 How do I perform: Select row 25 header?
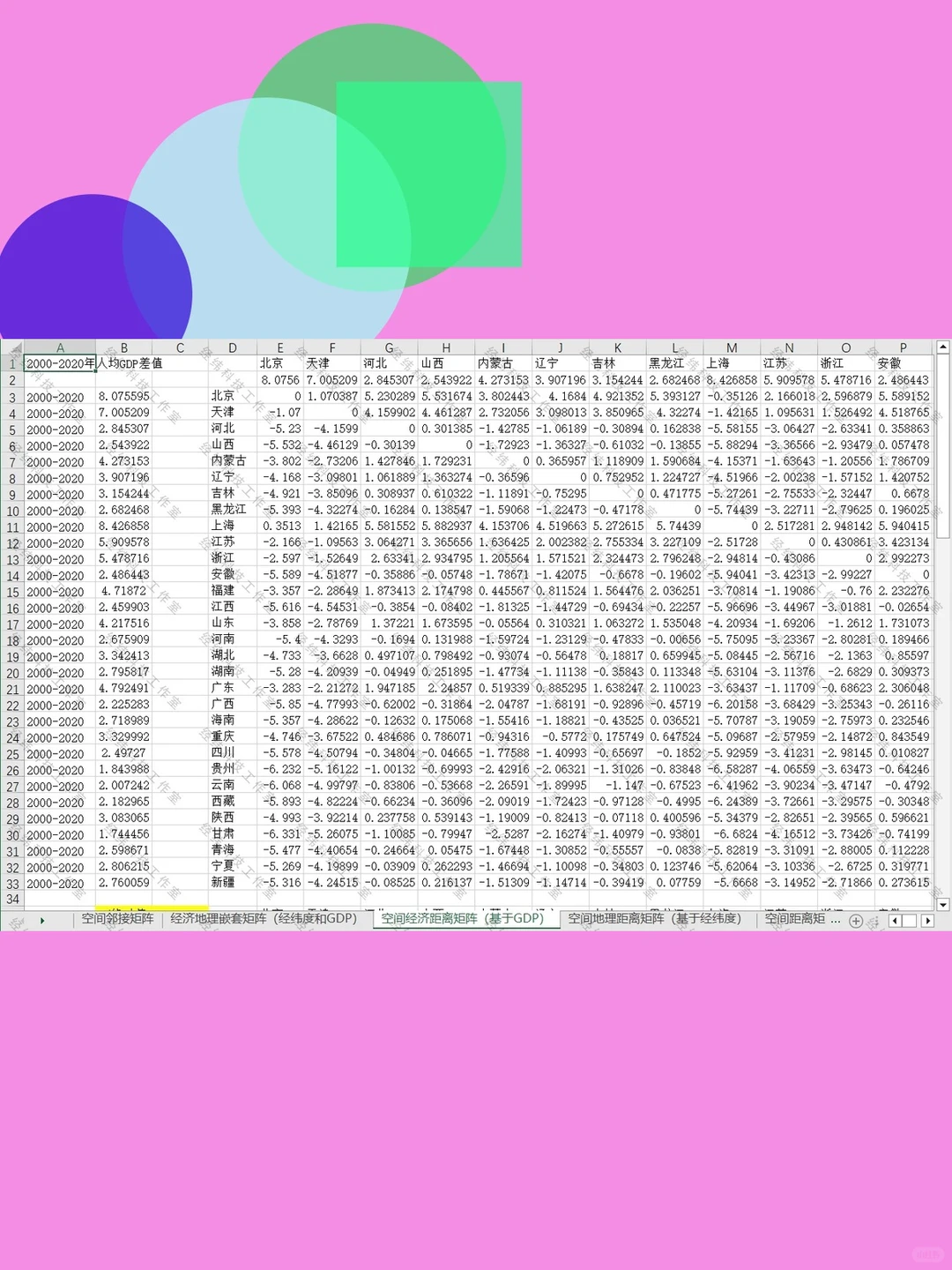12,754
